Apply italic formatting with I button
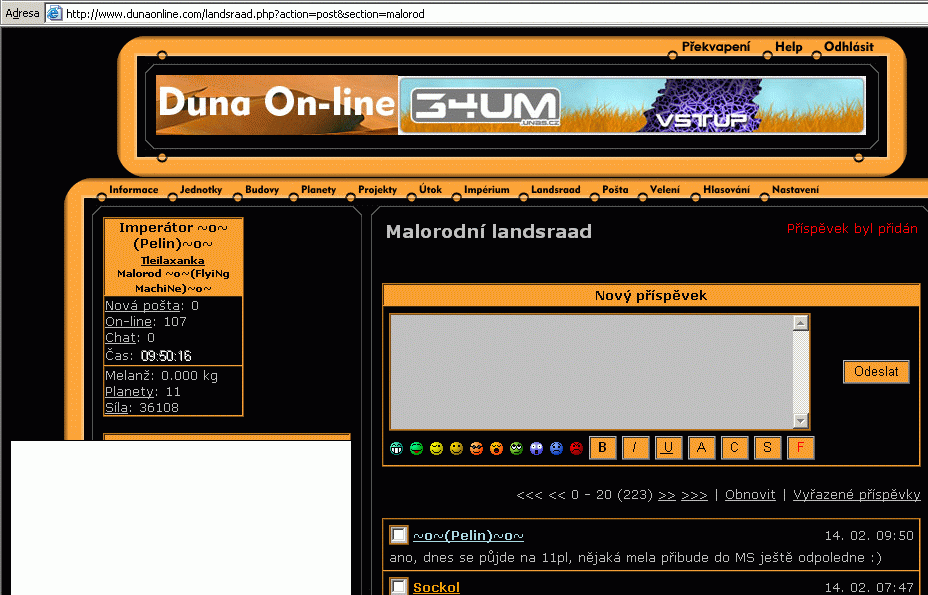This screenshot has width=928, height=595. pos(636,448)
